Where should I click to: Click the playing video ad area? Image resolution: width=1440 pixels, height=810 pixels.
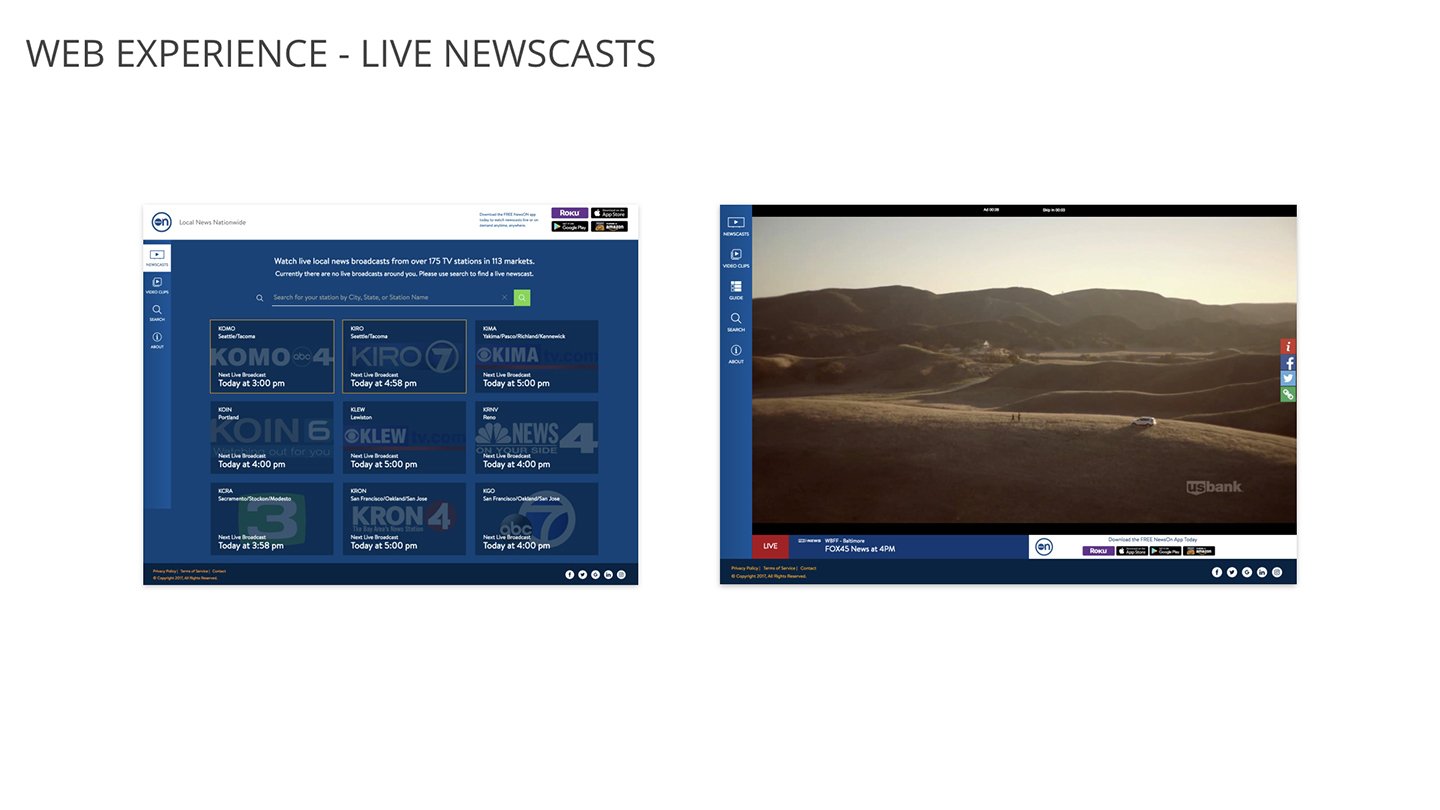[1024, 369]
